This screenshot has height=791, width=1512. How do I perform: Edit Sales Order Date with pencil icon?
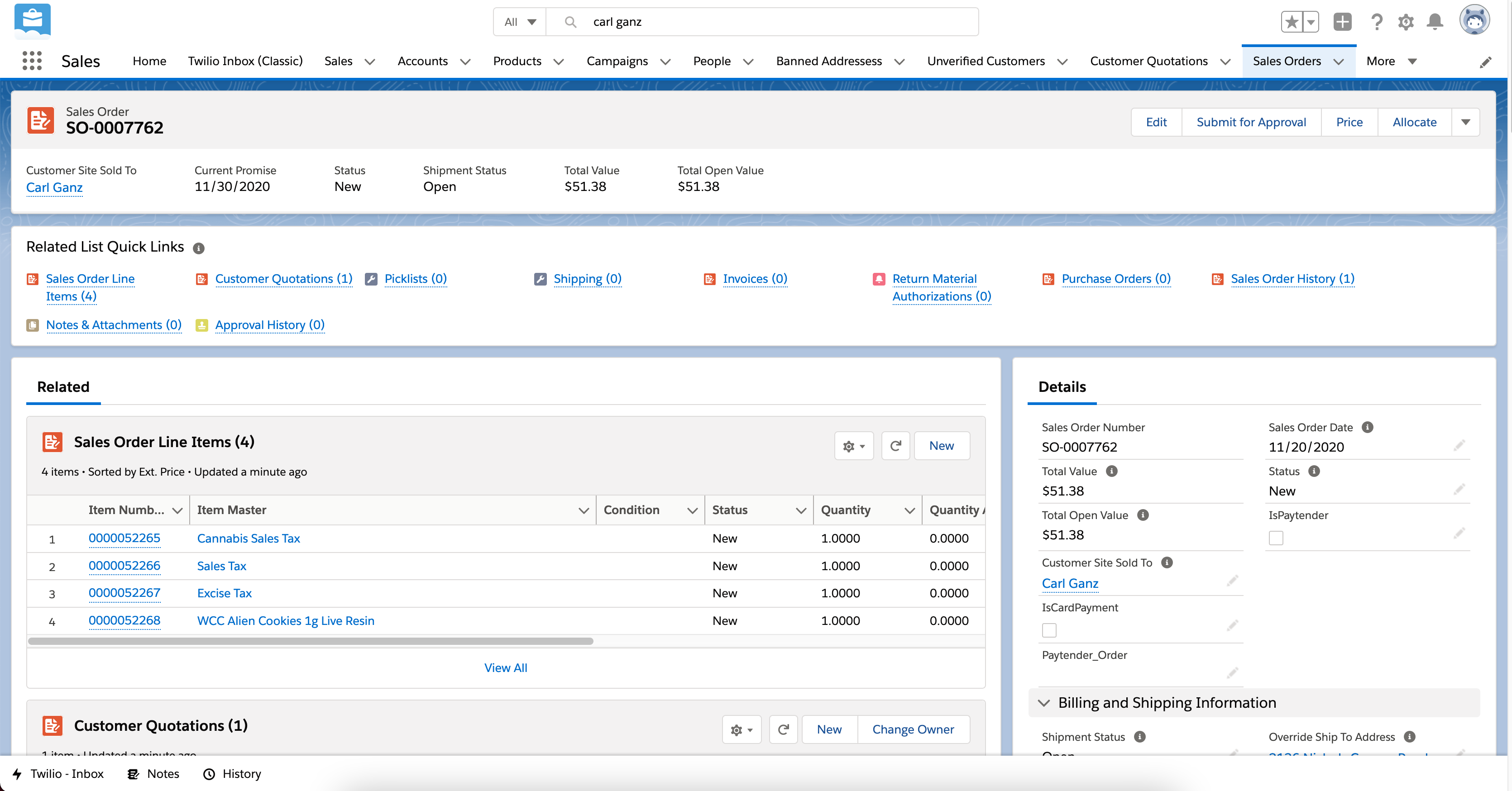coord(1460,446)
